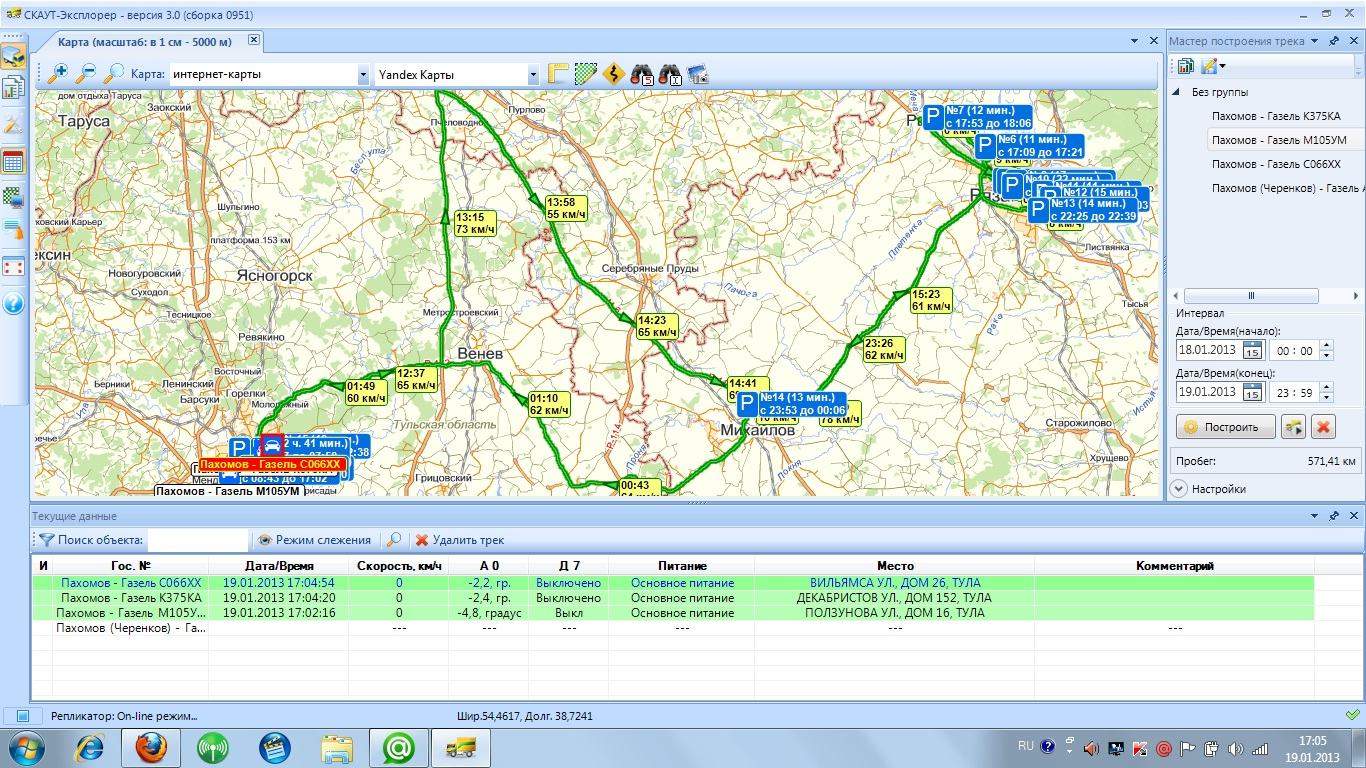Click the track playback icon beside Построить
This screenshot has width=1366, height=768.
(x=1294, y=427)
